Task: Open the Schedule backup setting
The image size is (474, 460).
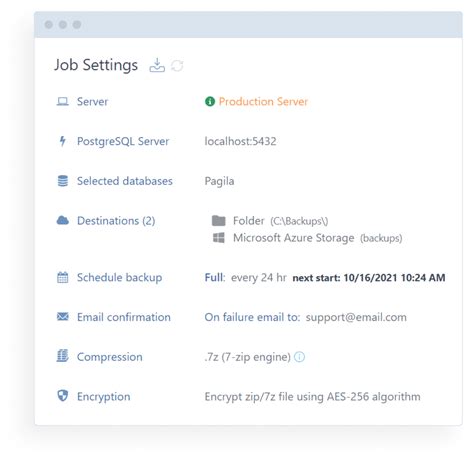Action: coord(119,277)
